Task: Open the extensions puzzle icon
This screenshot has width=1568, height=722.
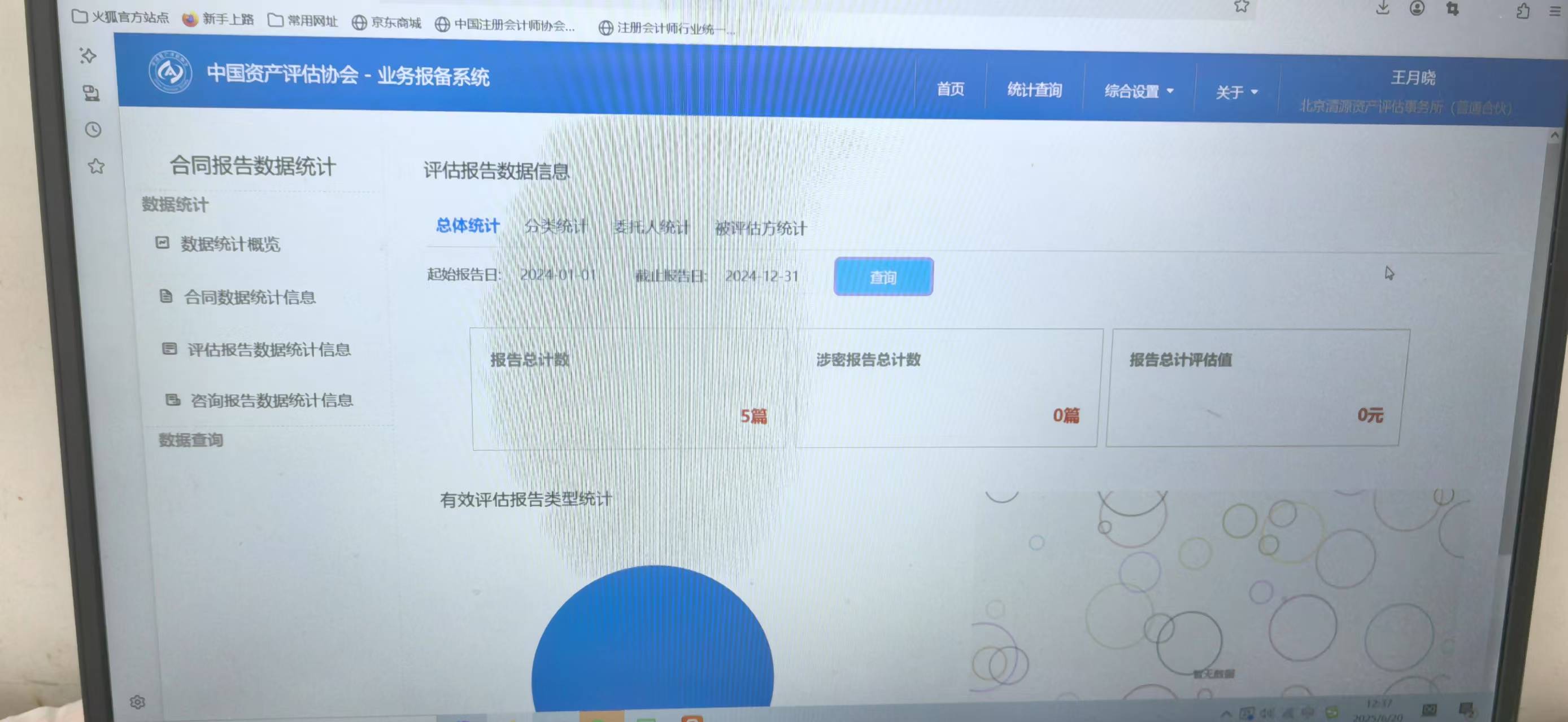Action: (x=1523, y=11)
